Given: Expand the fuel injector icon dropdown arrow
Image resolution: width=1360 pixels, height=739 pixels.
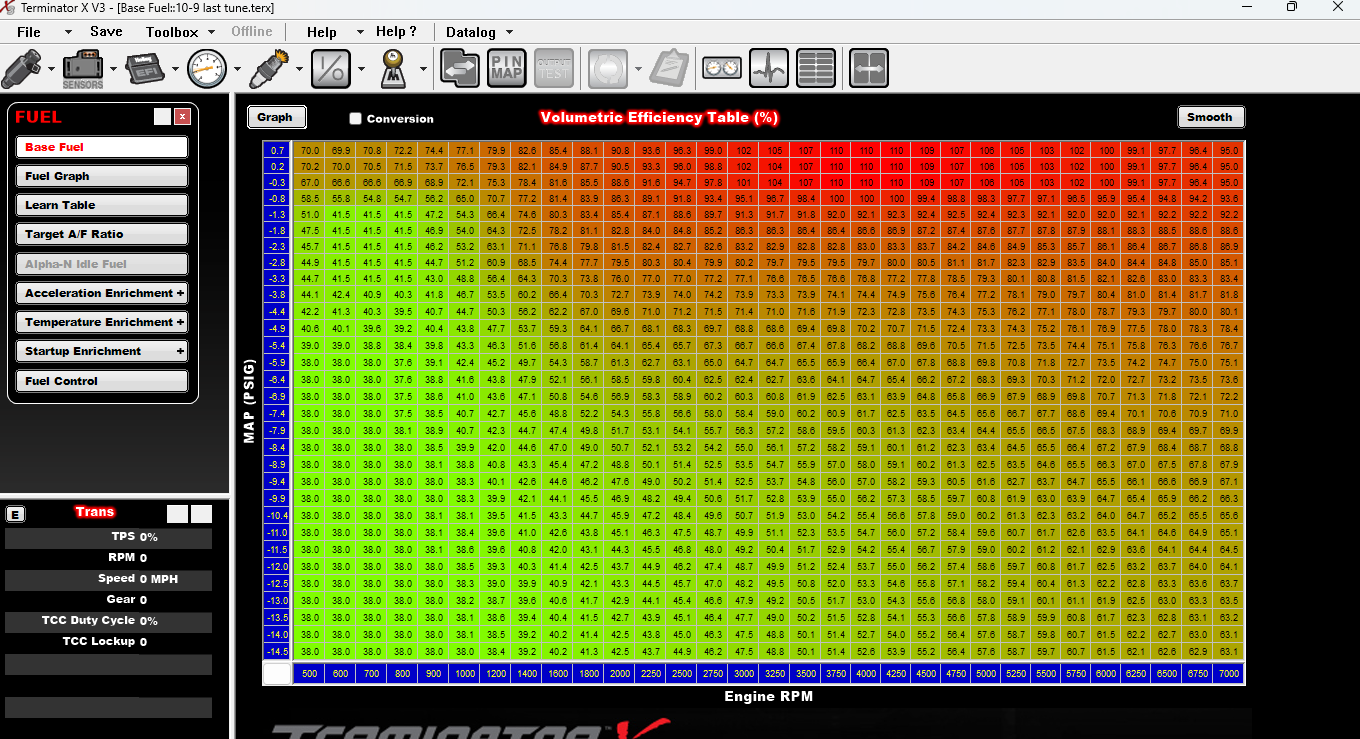Looking at the screenshot, I should [51, 69].
